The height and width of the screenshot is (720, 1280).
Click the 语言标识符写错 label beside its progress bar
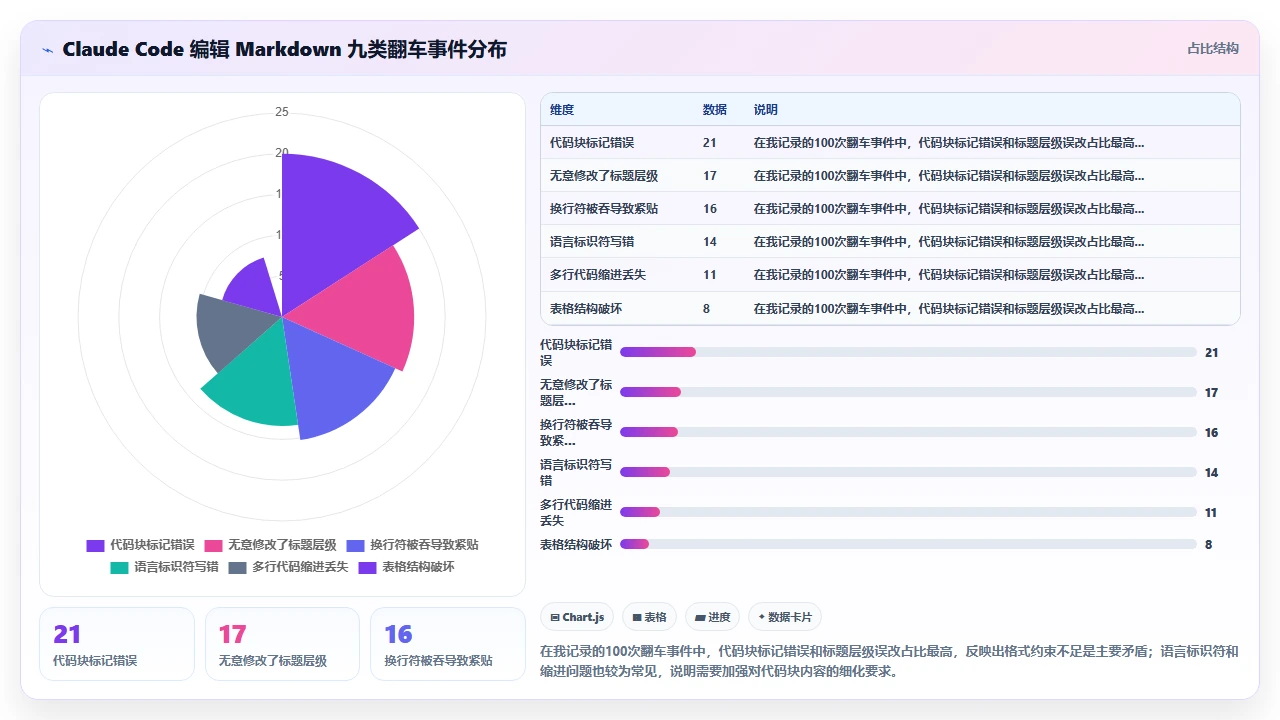point(576,472)
